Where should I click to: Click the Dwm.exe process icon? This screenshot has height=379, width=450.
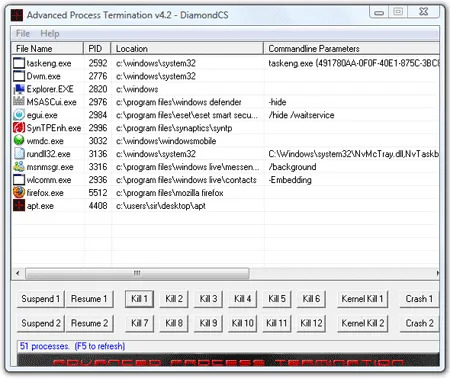coord(19,76)
